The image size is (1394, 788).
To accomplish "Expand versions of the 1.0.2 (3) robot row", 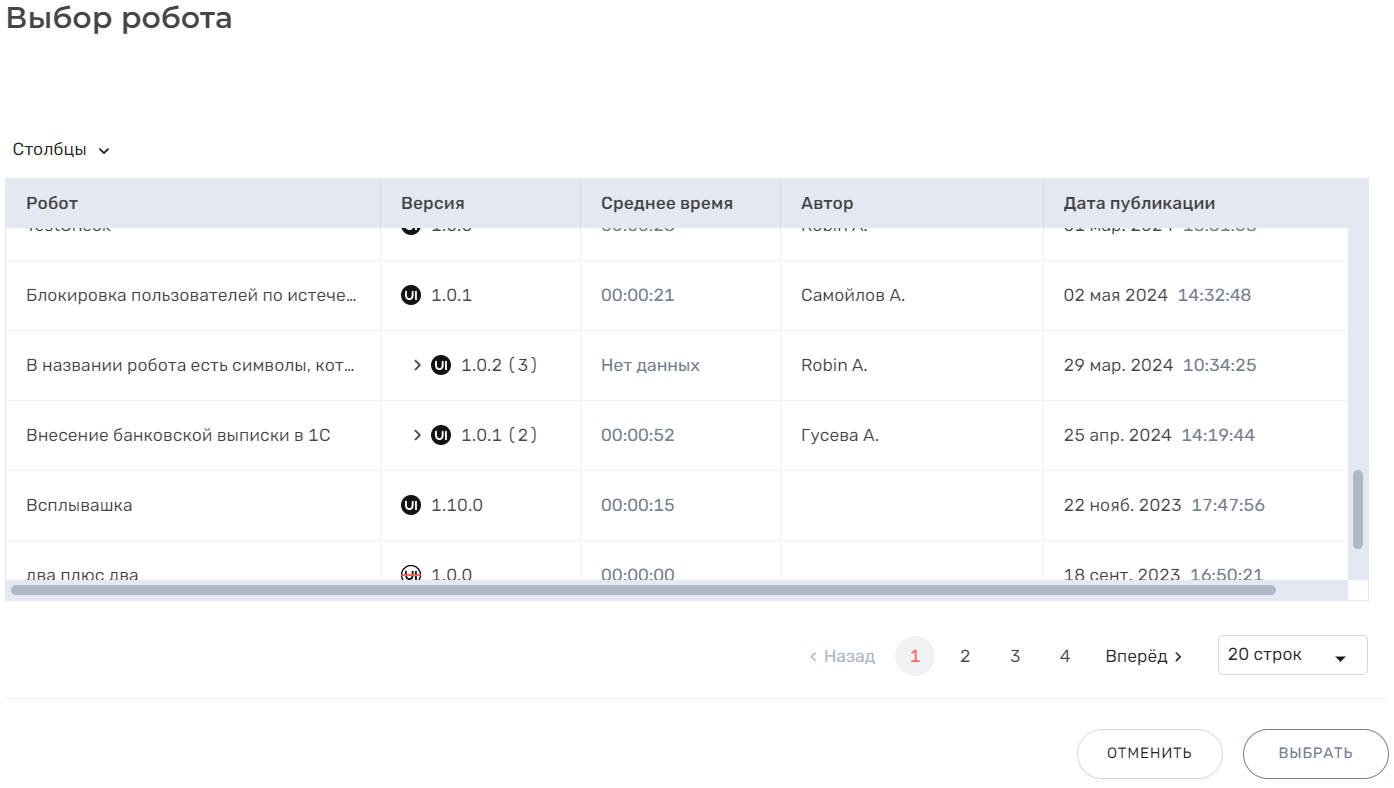I will [x=417, y=365].
